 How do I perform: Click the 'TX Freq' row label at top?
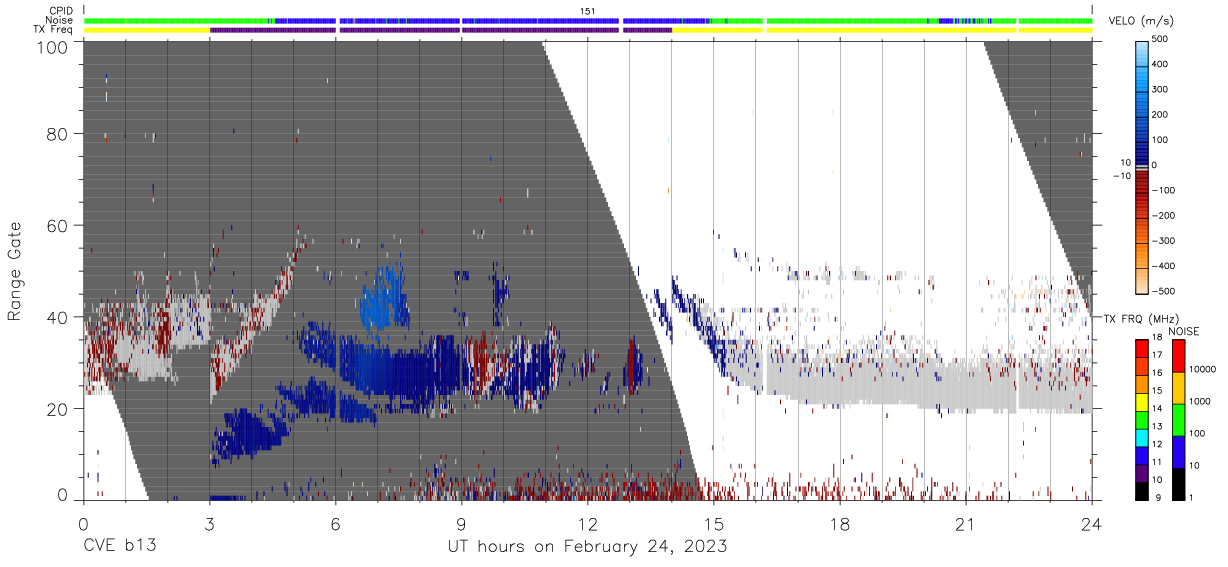coord(54,29)
